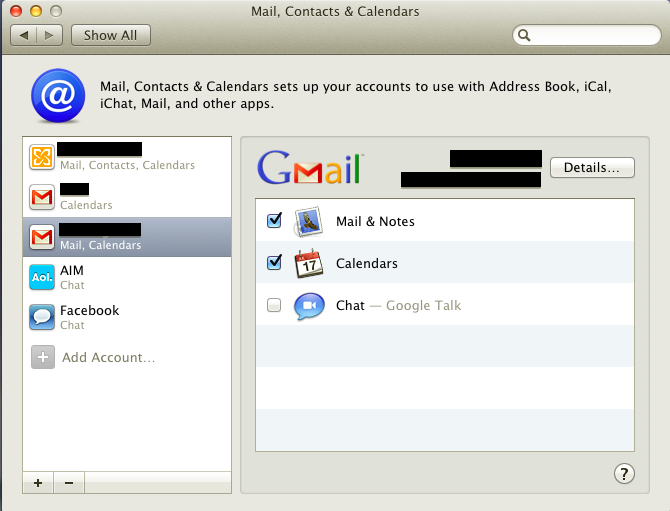Click the Mail & Notes label
The height and width of the screenshot is (511, 670).
coord(375,221)
